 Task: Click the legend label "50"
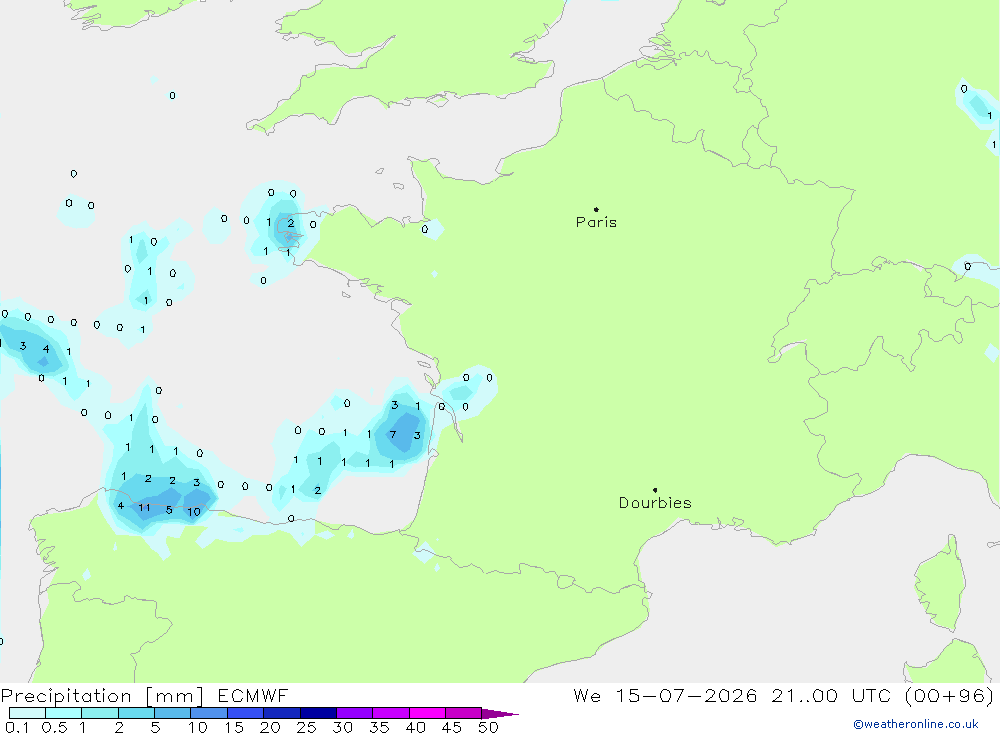point(488,727)
